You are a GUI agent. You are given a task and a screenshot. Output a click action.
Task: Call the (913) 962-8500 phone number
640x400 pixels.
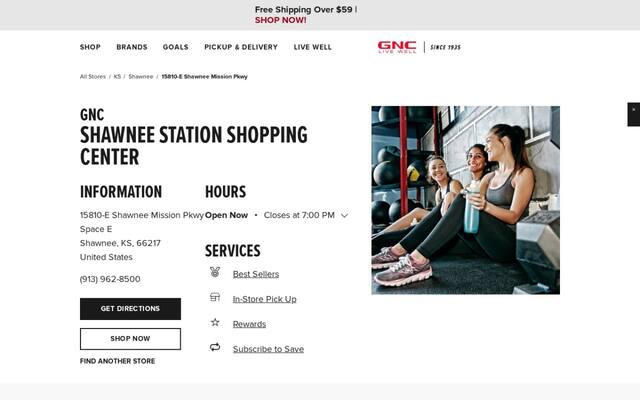[x=110, y=279]
